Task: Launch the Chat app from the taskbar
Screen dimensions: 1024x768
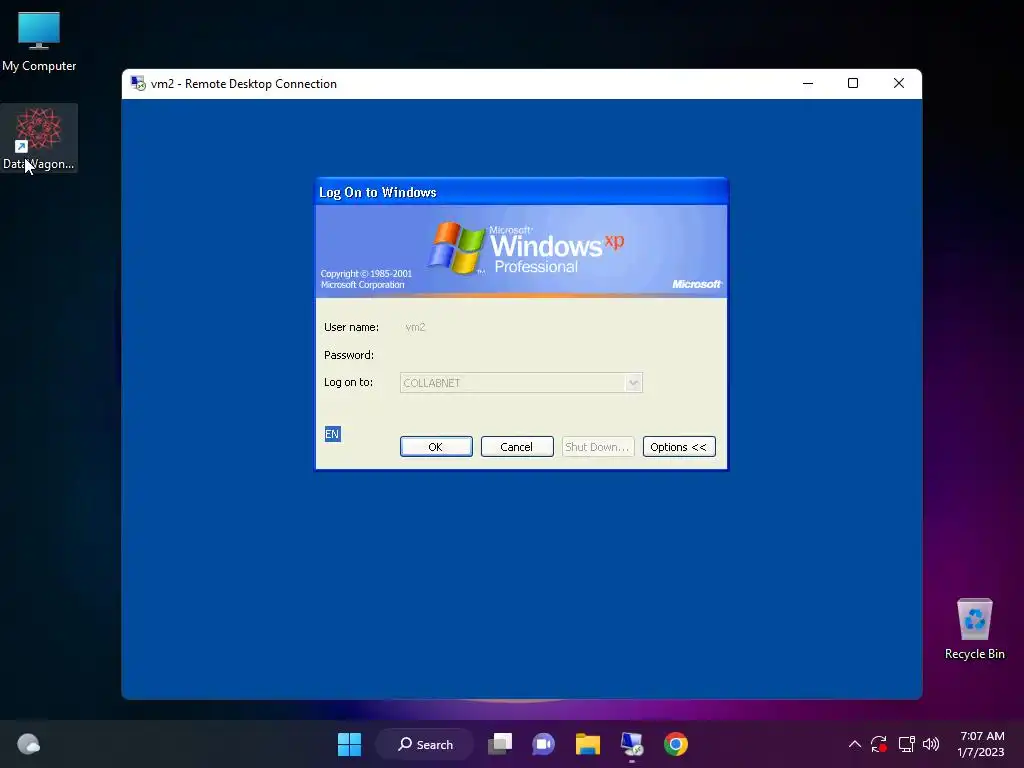Action: coord(543,744)
